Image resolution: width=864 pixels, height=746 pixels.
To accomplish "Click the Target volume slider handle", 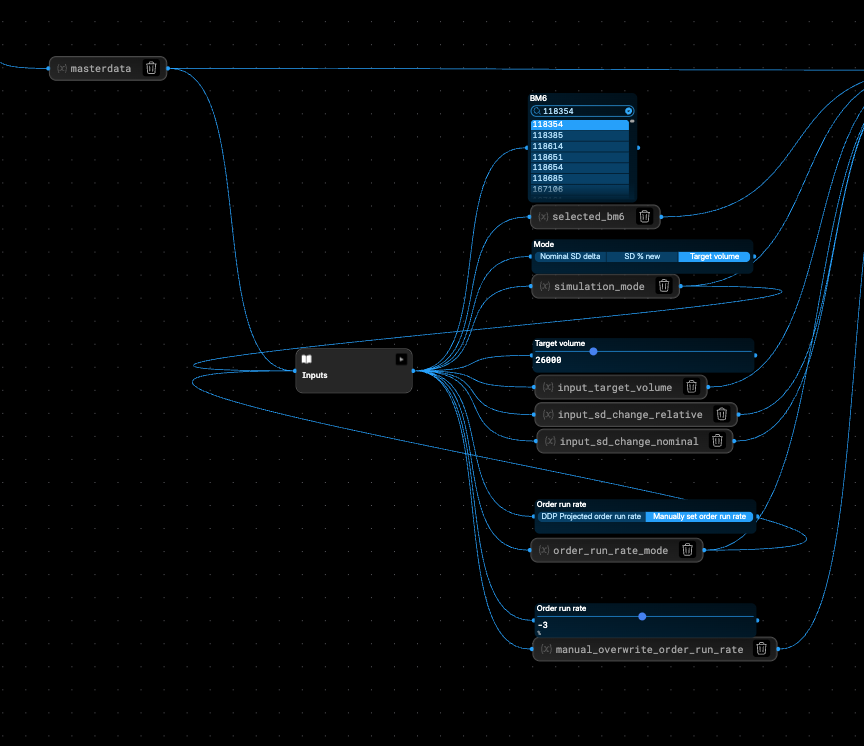I will (x=593, y=351).
